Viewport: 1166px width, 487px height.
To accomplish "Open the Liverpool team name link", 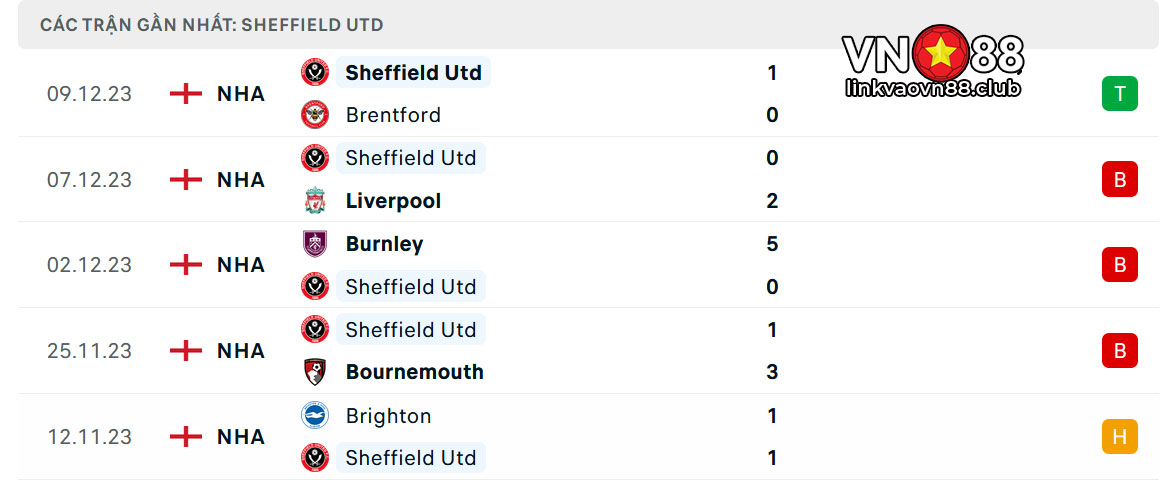I will click(393, 201).
